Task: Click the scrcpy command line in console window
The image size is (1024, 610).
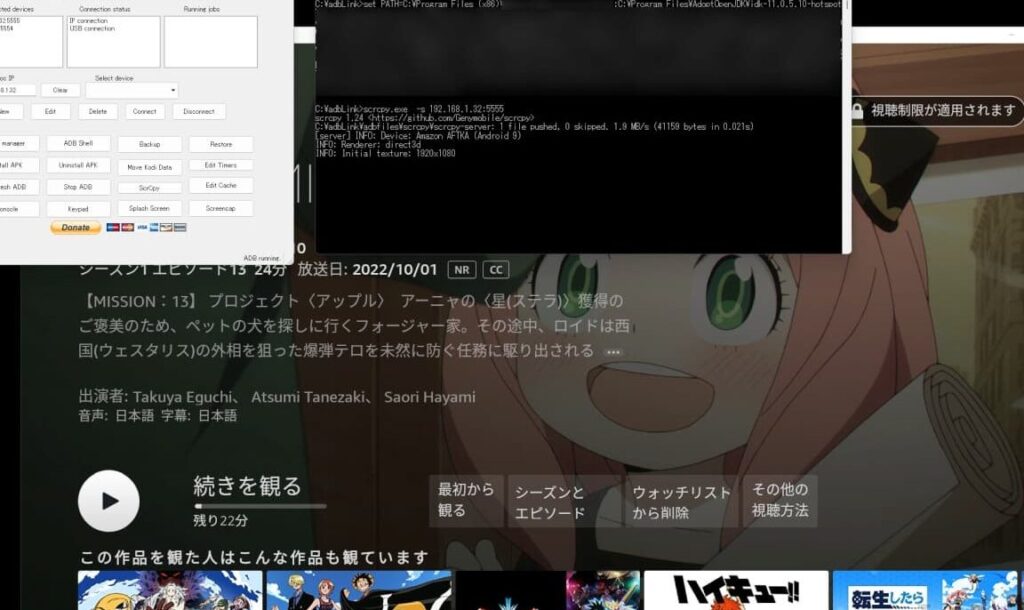Action: coord(409,109)
